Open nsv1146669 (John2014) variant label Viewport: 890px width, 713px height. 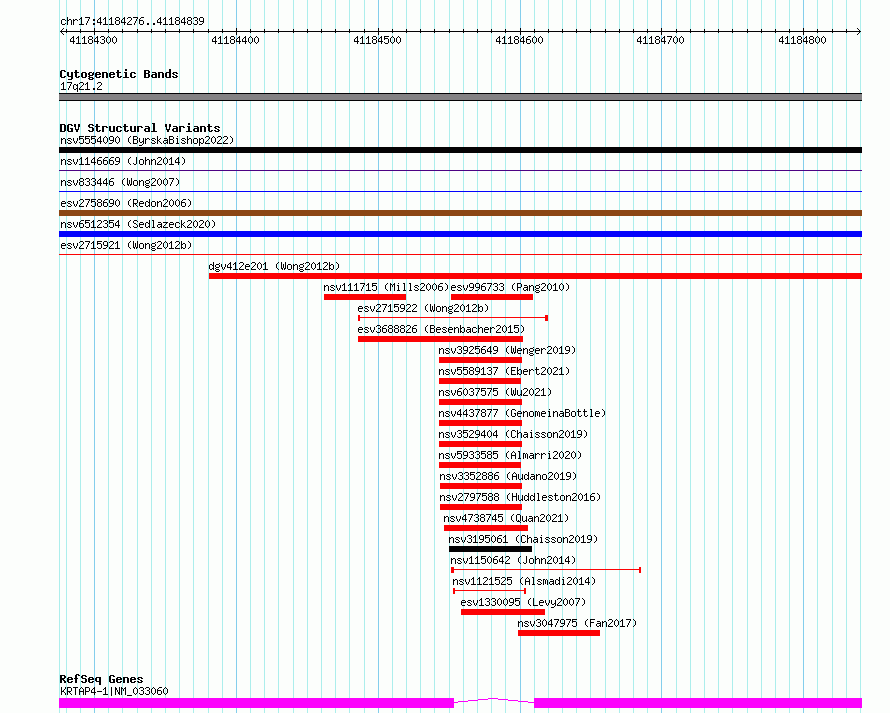[x=123, y=161]
